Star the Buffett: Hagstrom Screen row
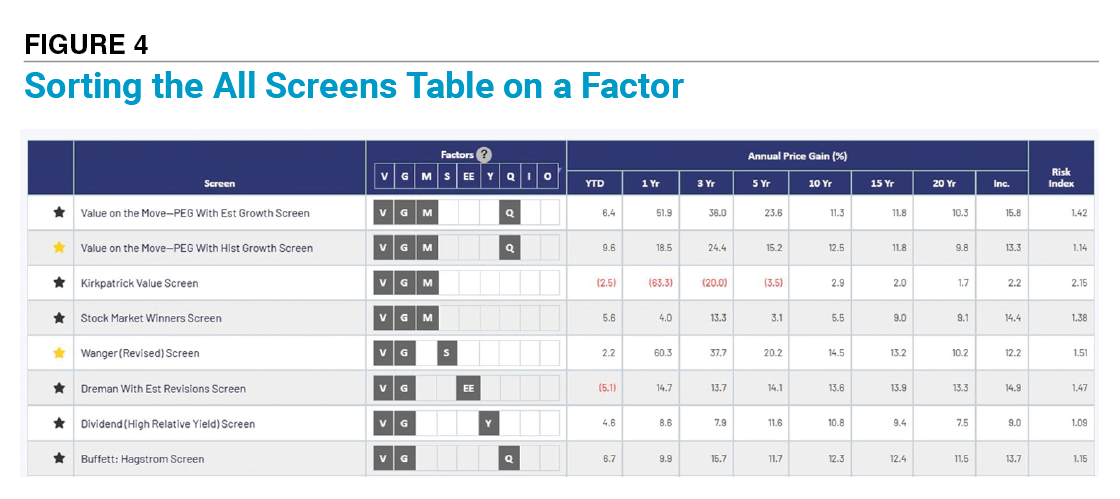This screenshot has height=499, width=1120. [x=59, y=459]
